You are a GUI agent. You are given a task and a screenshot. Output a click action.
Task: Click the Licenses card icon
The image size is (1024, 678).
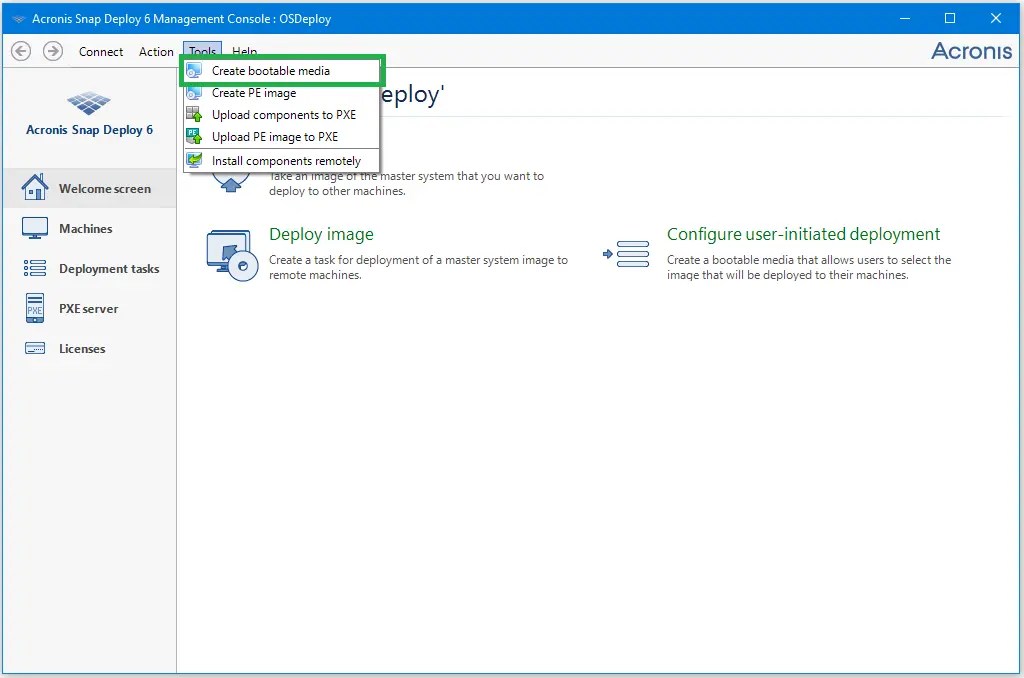(x=35, y=348)
